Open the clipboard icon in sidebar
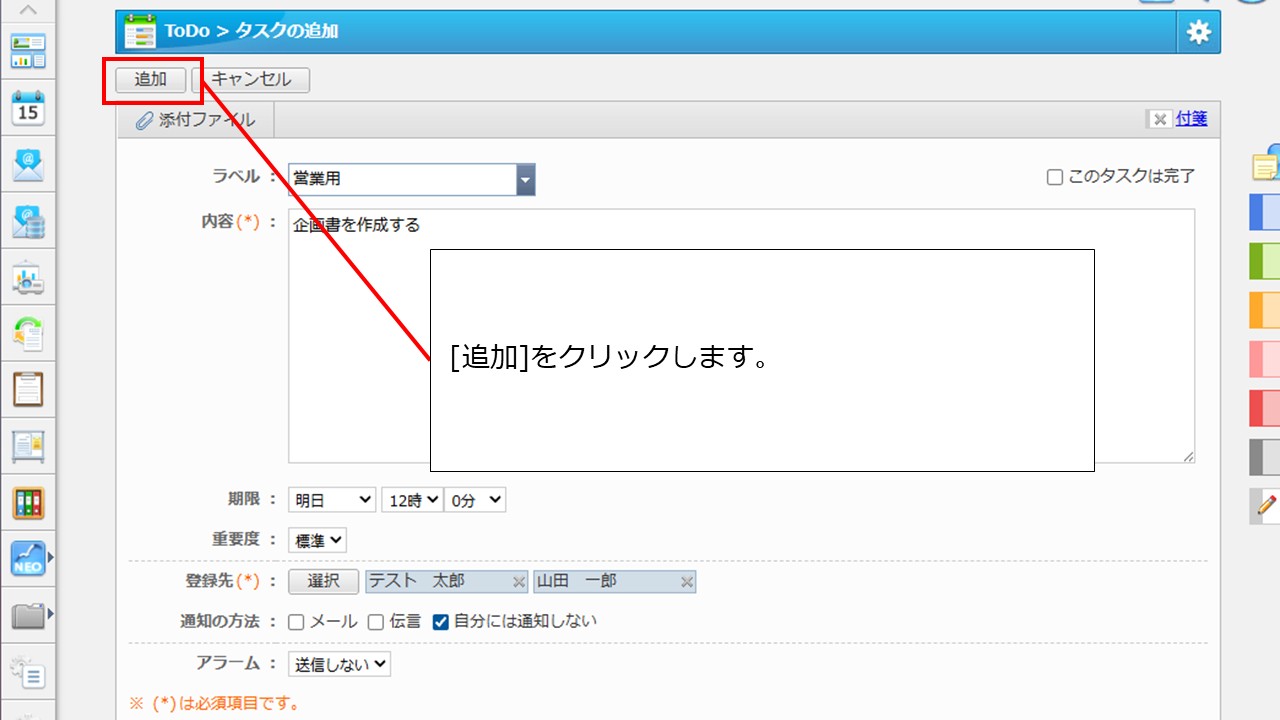Viewport: 1280px width, 720px height. (28, 388)
